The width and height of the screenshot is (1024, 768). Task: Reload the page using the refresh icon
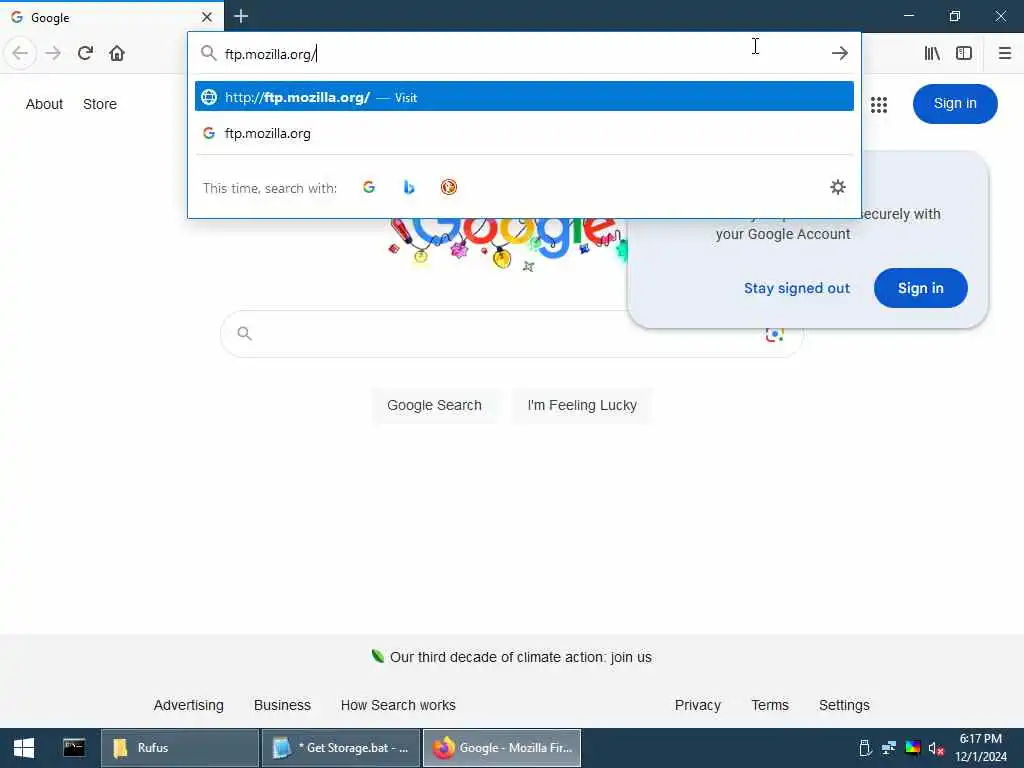tap(85, 53)
